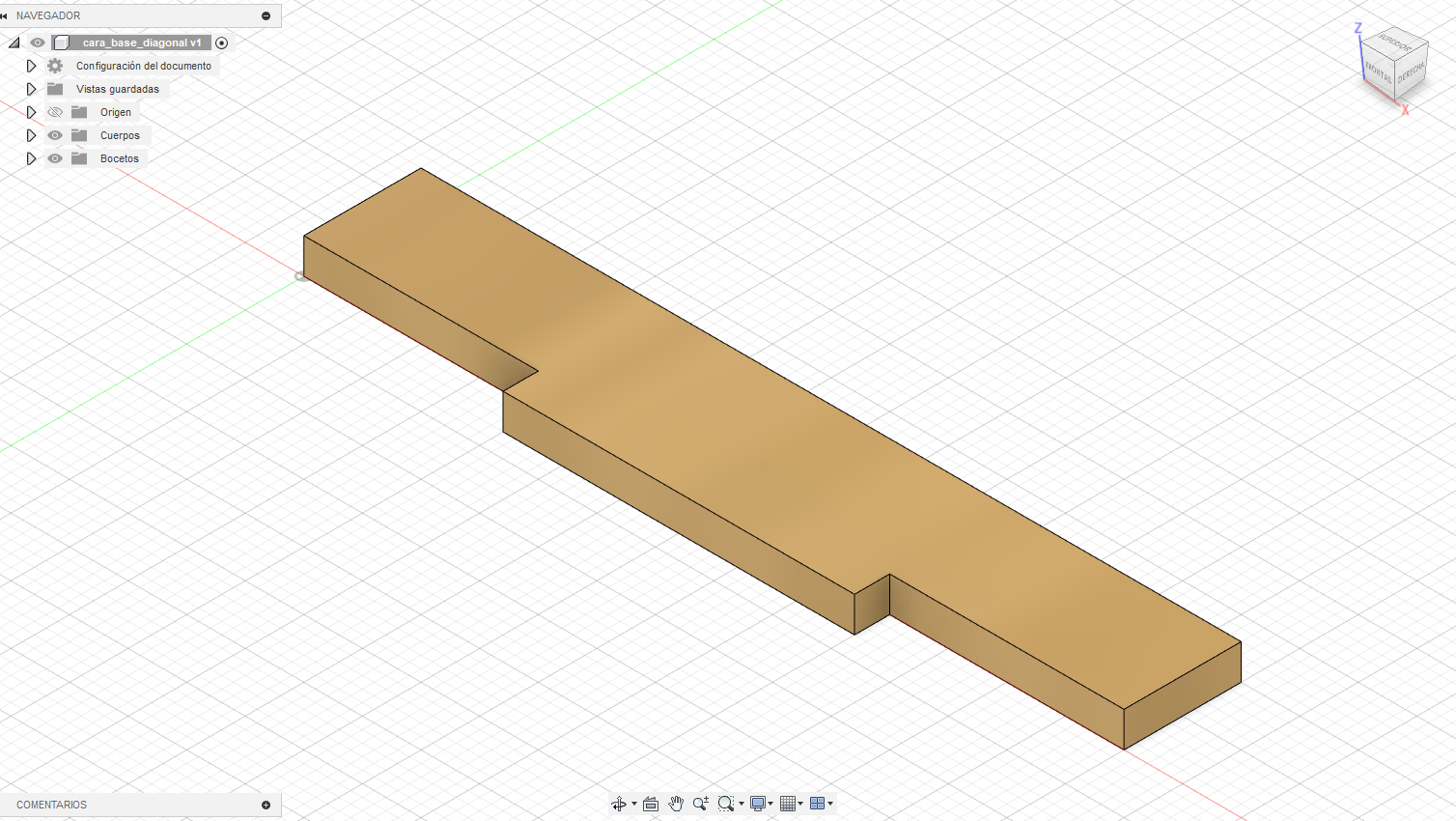Expand the Cuerpos folder in the browser
Image resolution: width=1456 pixels, height=821 pixels.
31,135
